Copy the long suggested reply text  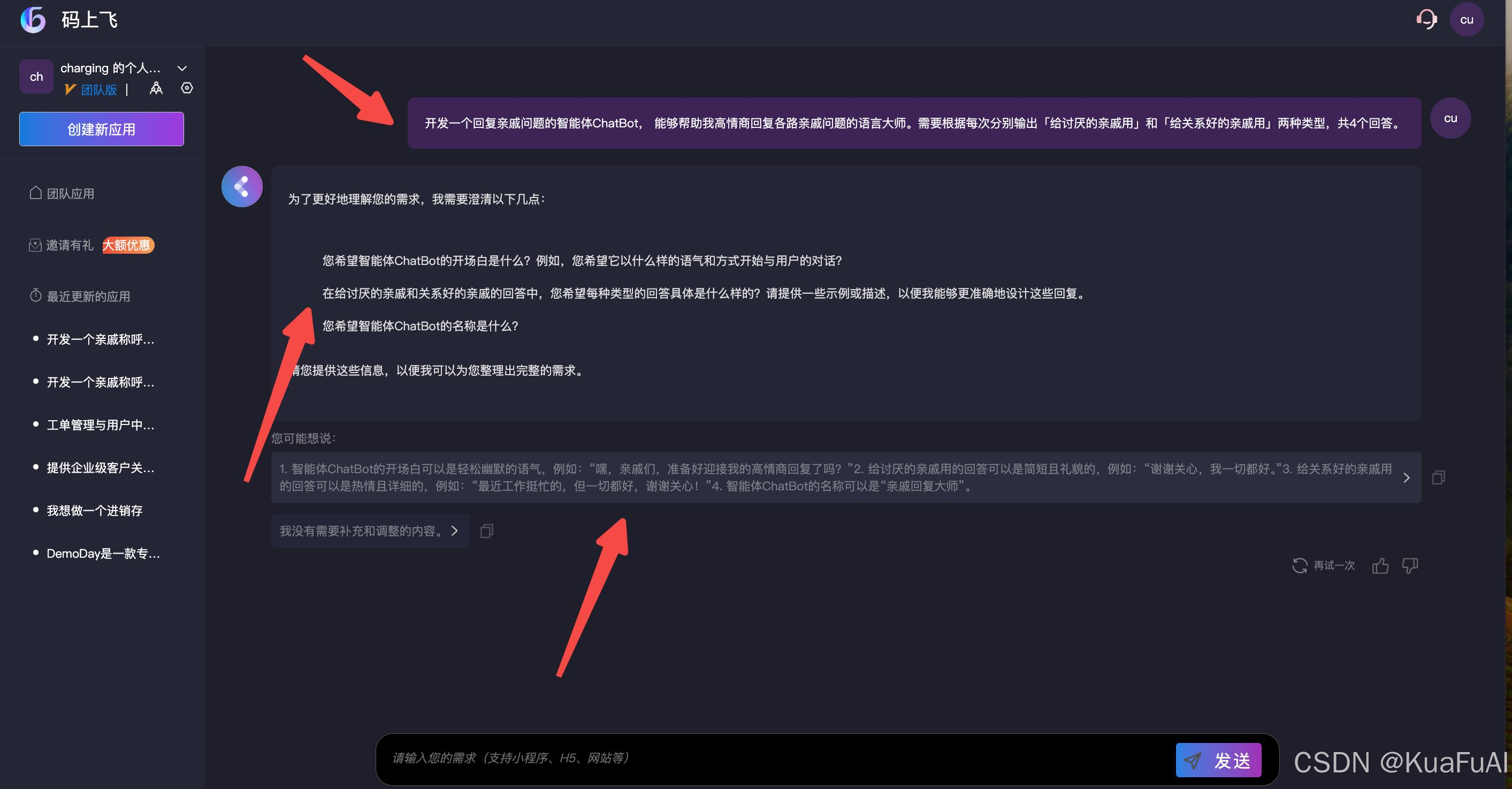1438,477
